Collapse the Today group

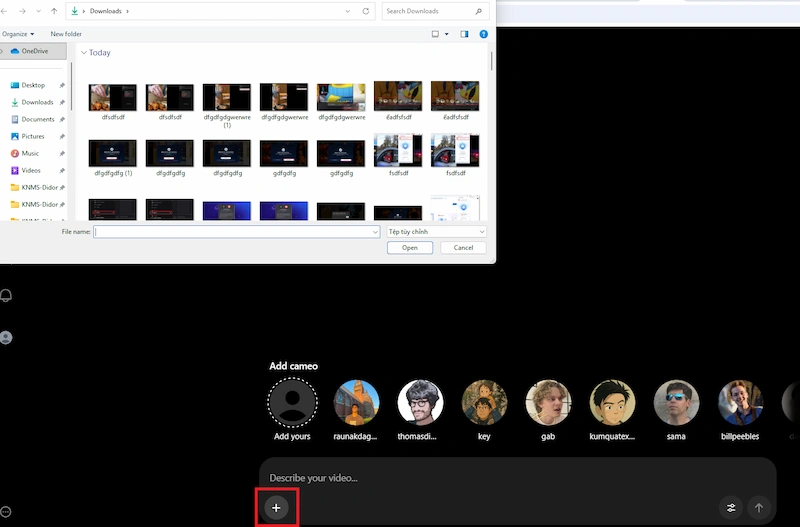(x=83, y=53)
